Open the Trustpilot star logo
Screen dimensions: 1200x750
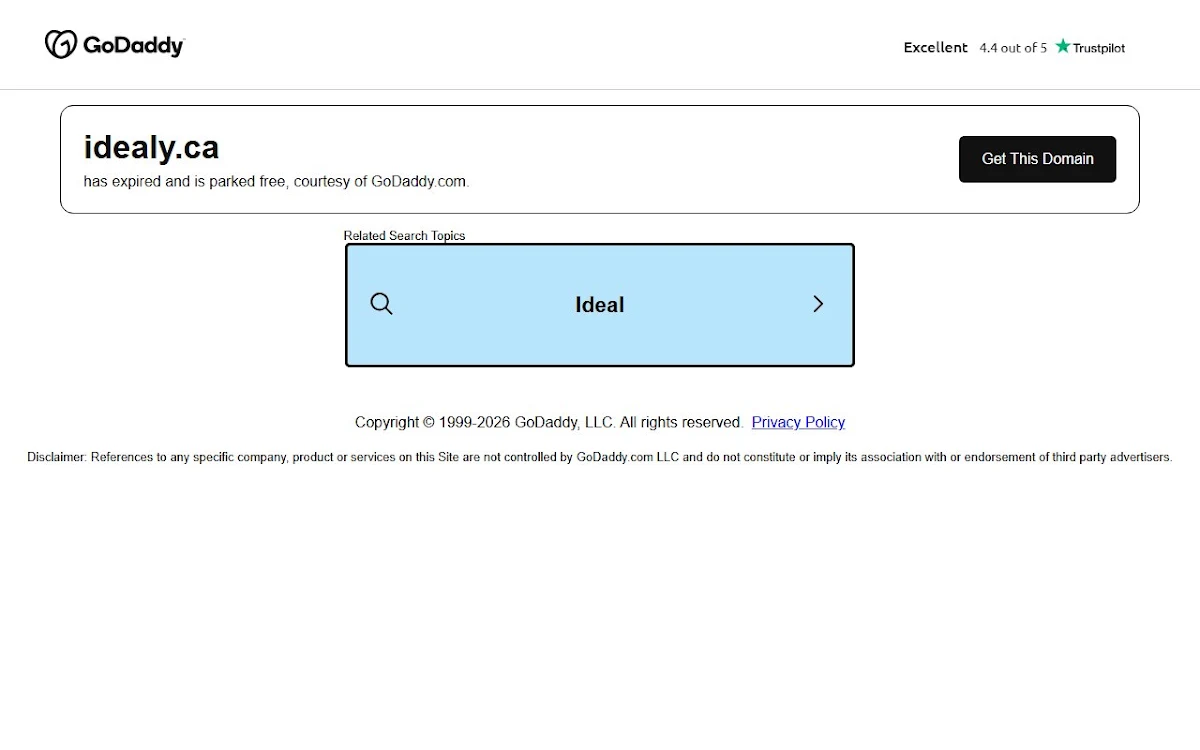(1090, 47)
